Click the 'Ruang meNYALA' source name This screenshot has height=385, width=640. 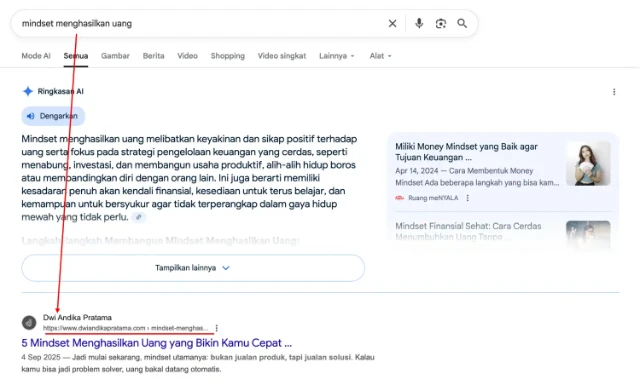point(433,198)
